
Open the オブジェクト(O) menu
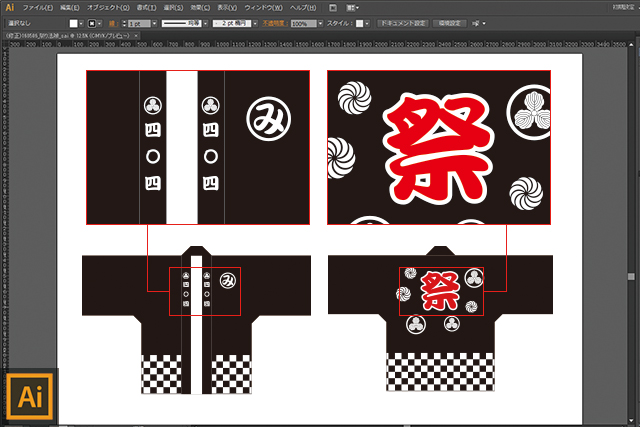pos(105,7)
